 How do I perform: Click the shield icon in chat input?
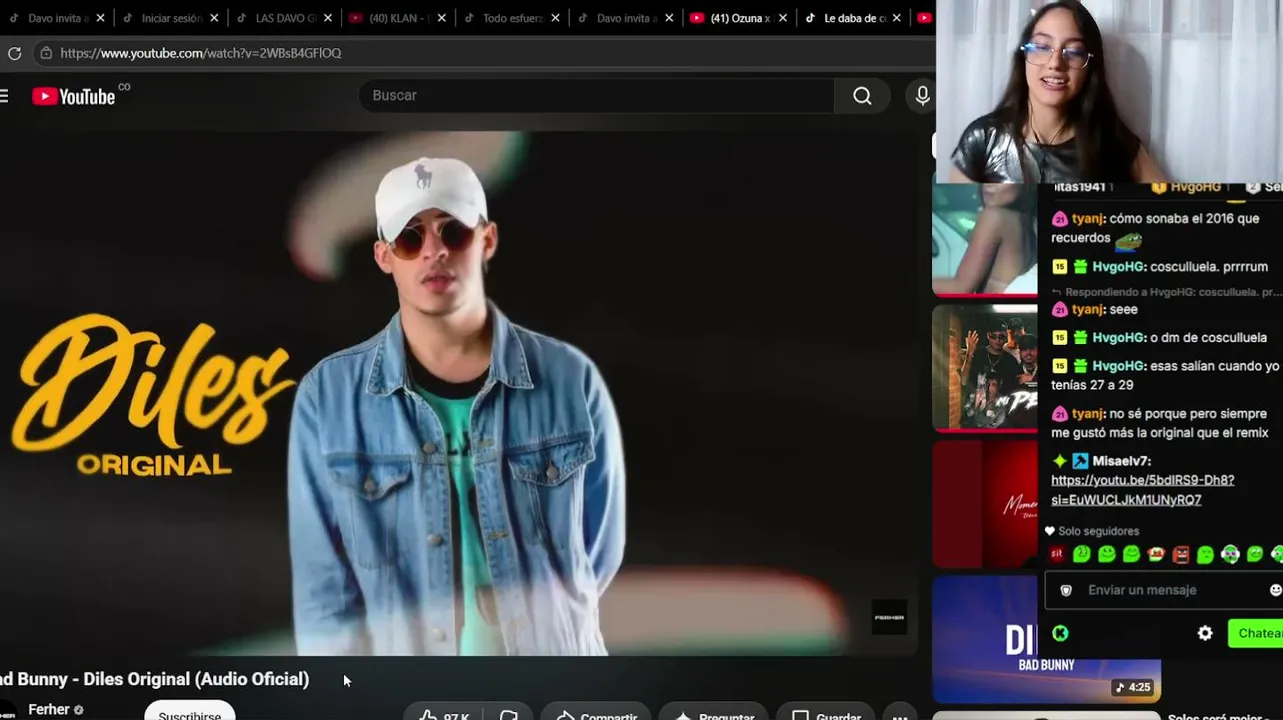(1066, 590)
